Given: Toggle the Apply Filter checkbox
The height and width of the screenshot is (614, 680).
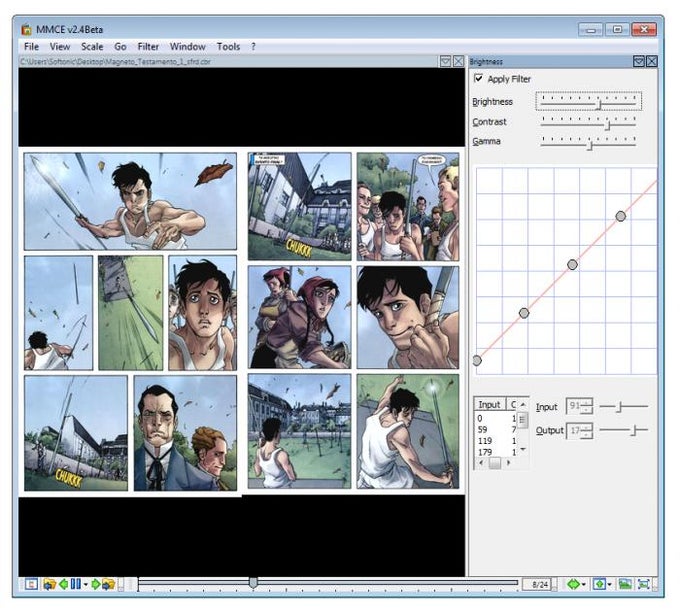Looking at the screenshot, I should [x=478, y=78].
